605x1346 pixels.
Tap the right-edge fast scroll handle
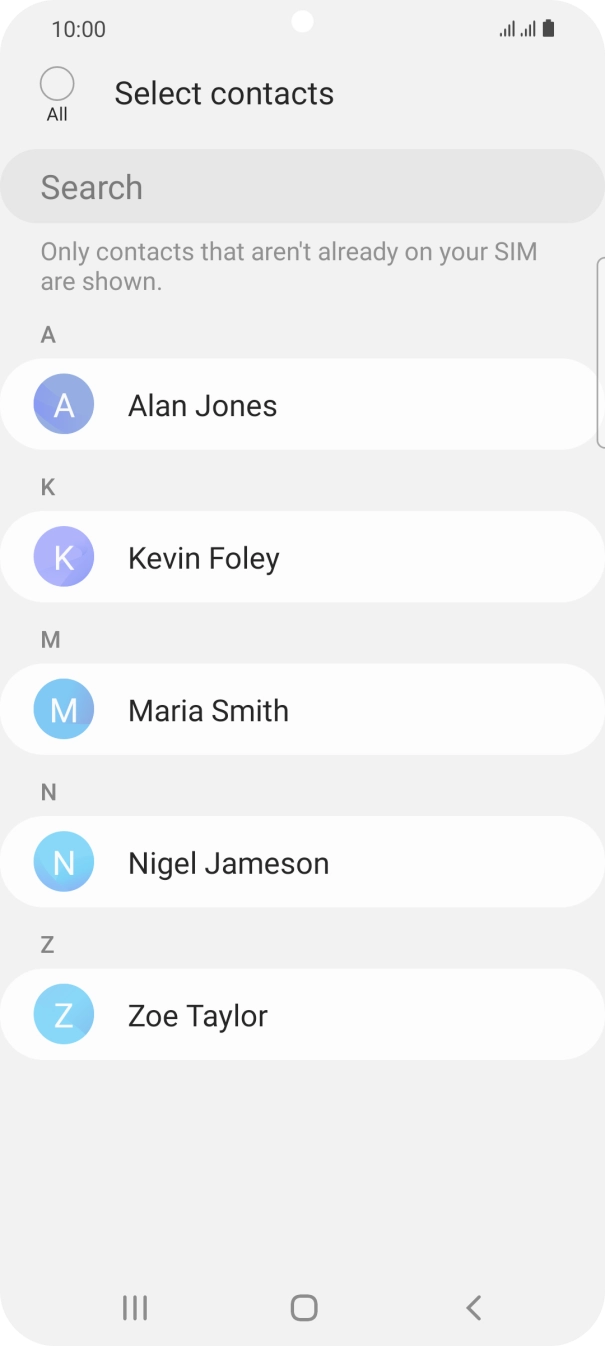pos(600,352)
